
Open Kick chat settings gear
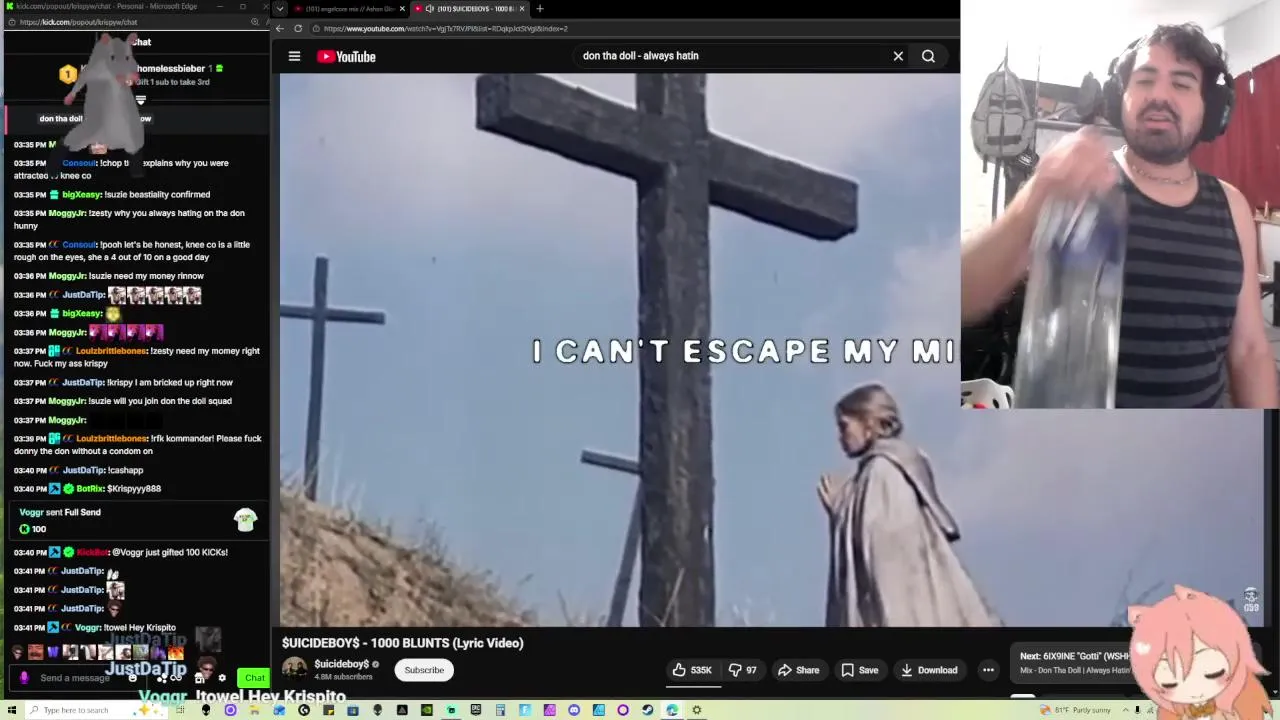(x=222, y=678)
